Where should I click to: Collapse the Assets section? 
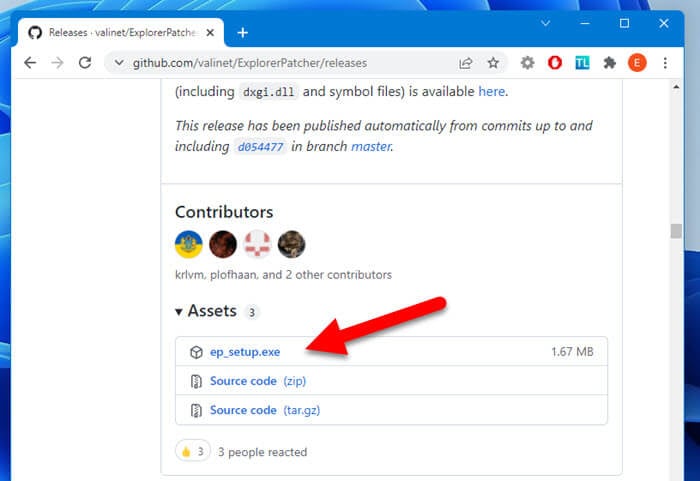(x=206, y=311)
